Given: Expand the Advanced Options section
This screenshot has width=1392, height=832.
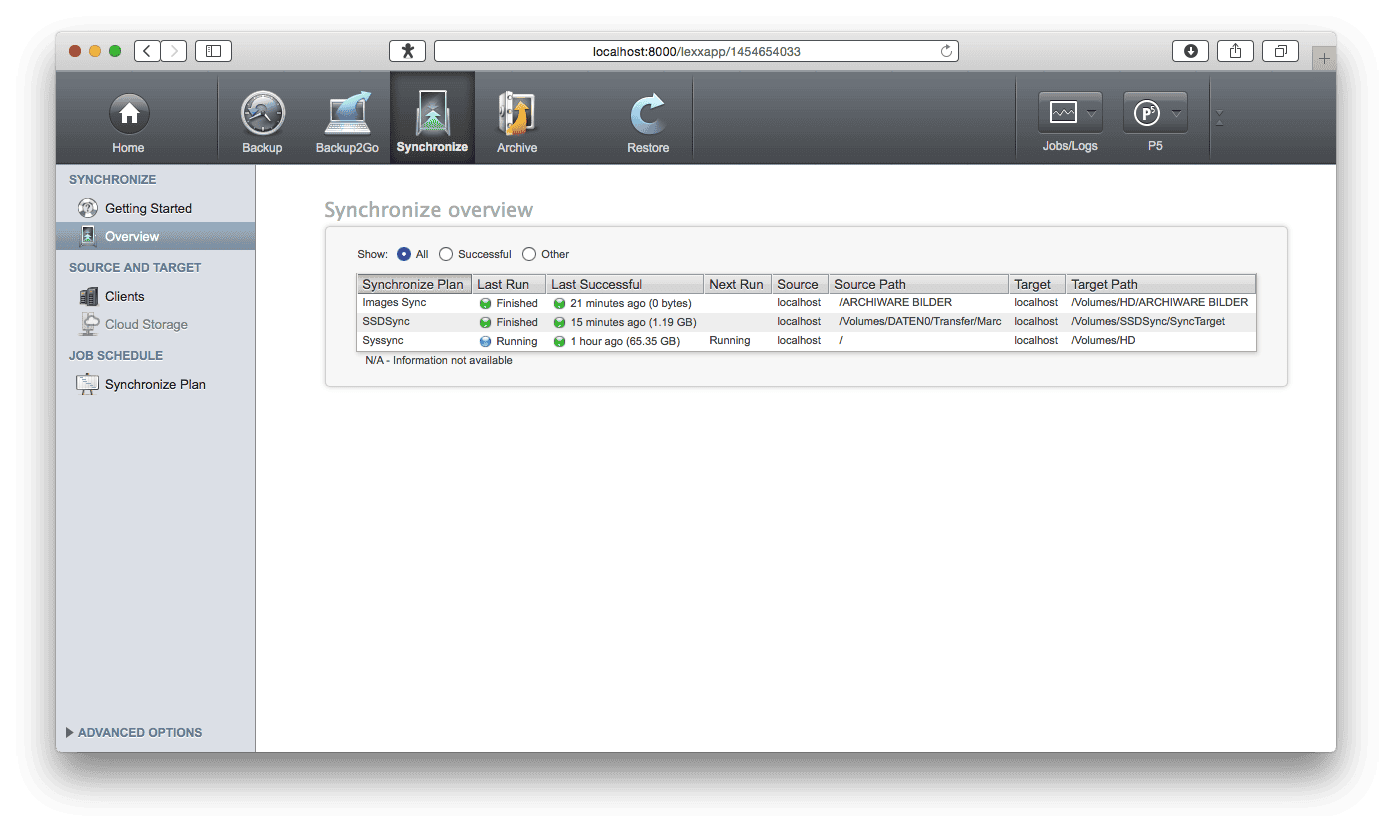Looking at the screenshot, I should [x=134, y=732].
